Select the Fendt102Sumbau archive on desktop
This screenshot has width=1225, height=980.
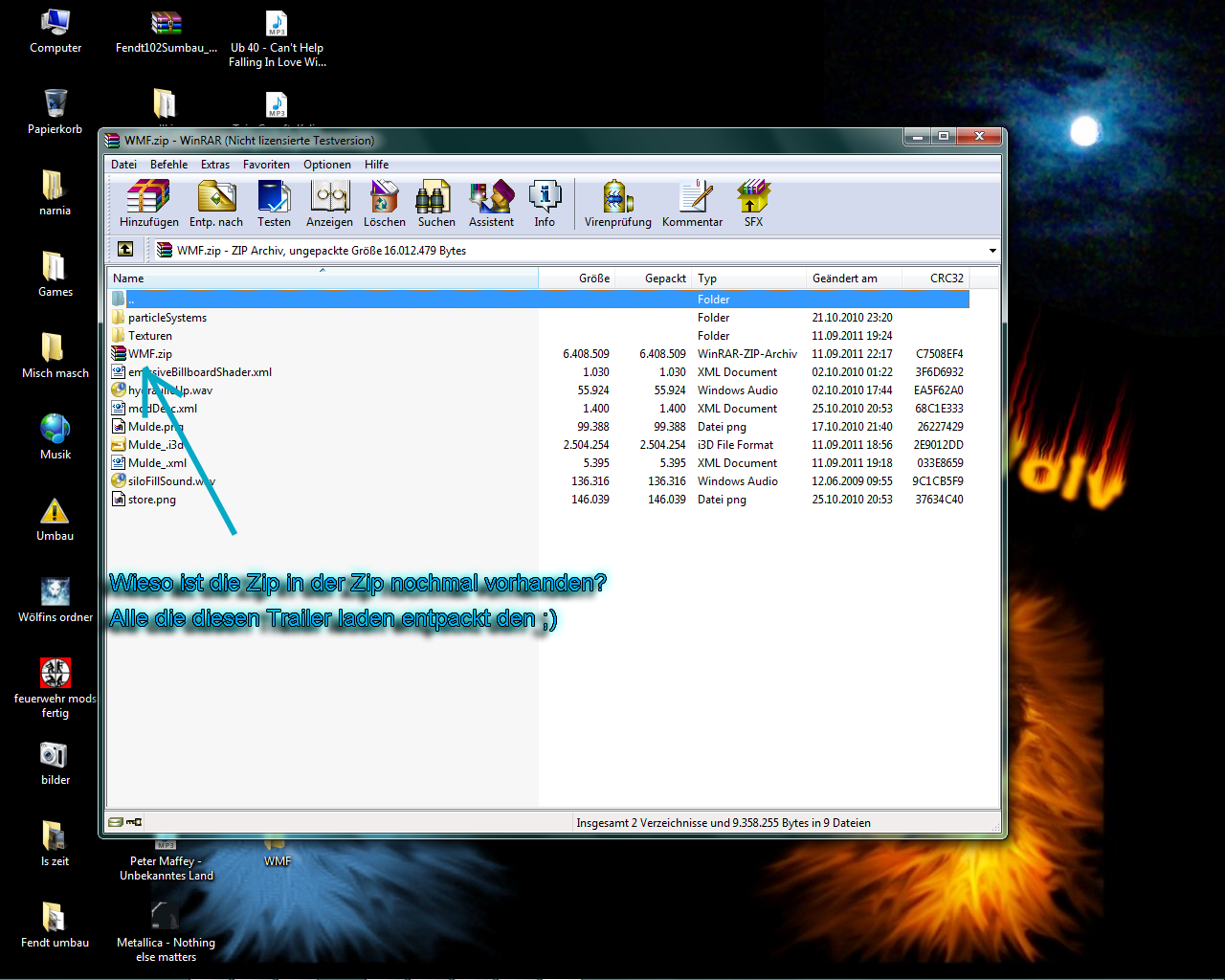(167, 31)
